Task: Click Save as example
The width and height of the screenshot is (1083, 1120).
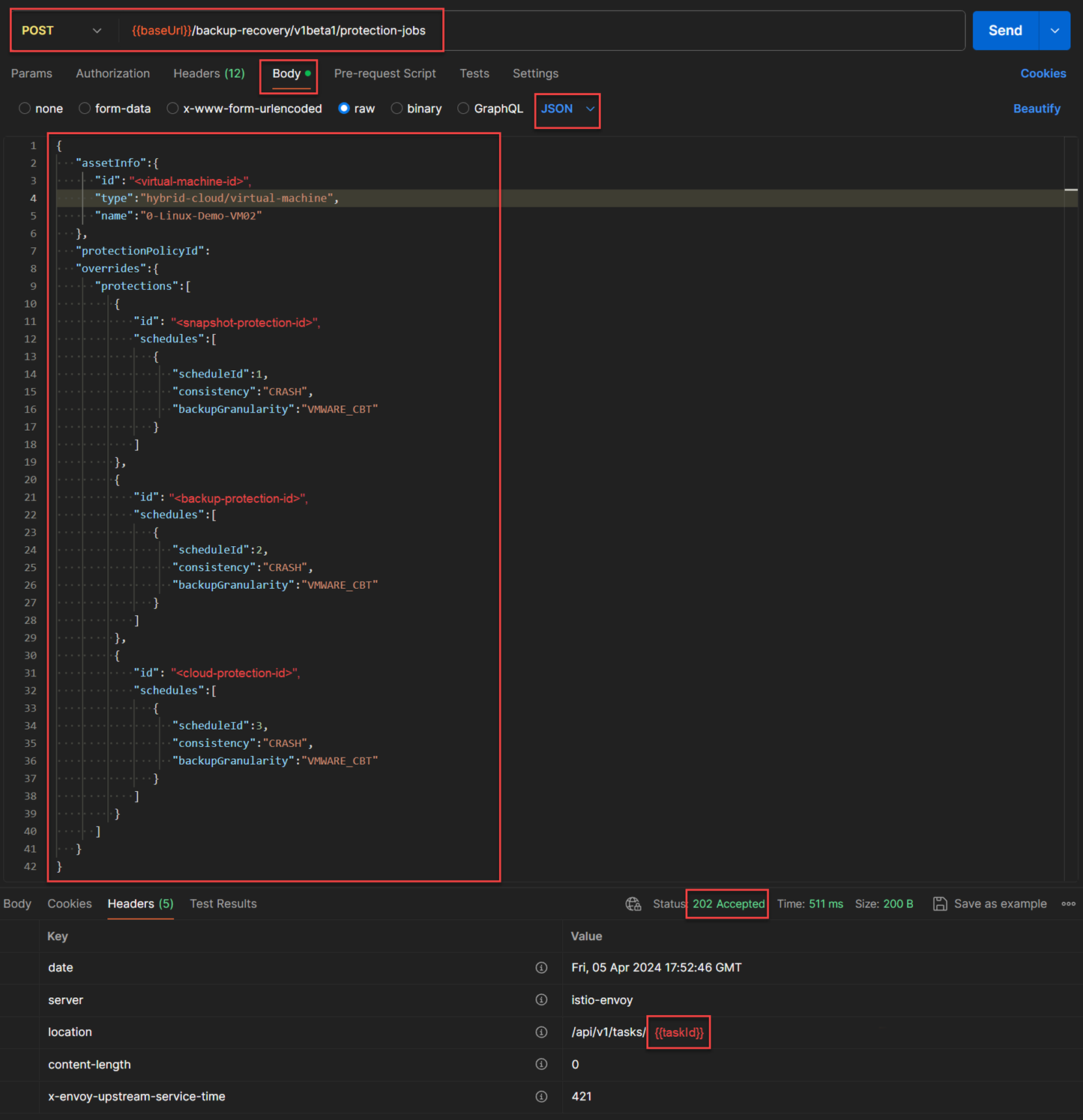Action: coord(1000,904)
